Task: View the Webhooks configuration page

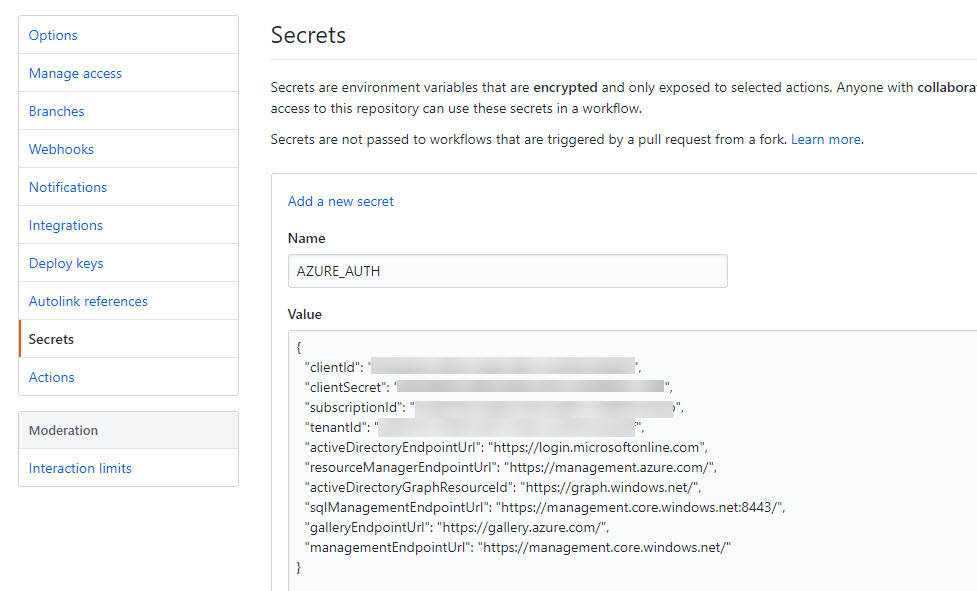Action: tap(61, 149)
